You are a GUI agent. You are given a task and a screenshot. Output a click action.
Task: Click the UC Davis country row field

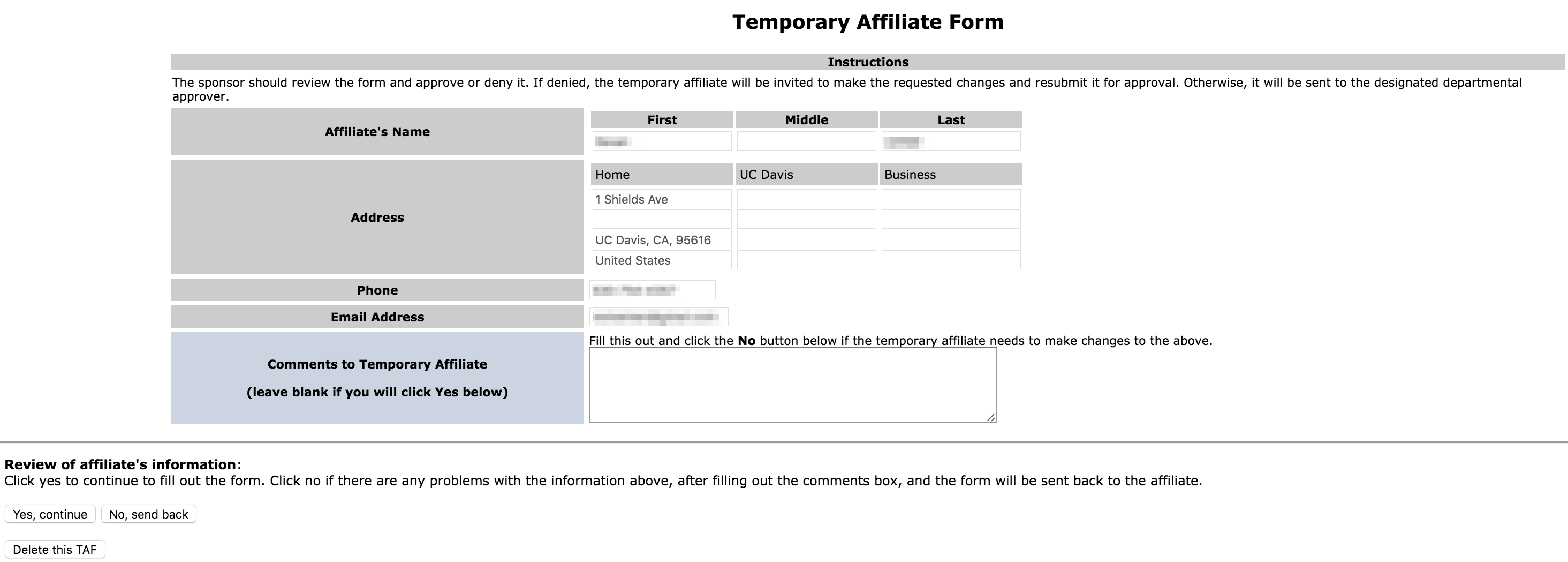pyautogui.click(x=806, y=260)
